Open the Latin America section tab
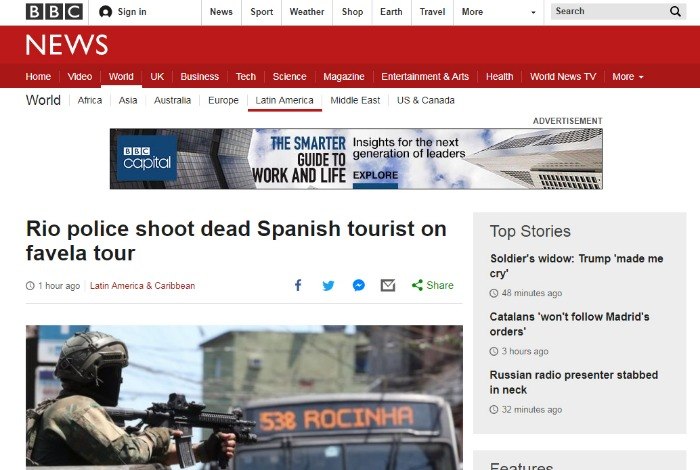This screenshot has width=700, height=470. click(284, 101)
